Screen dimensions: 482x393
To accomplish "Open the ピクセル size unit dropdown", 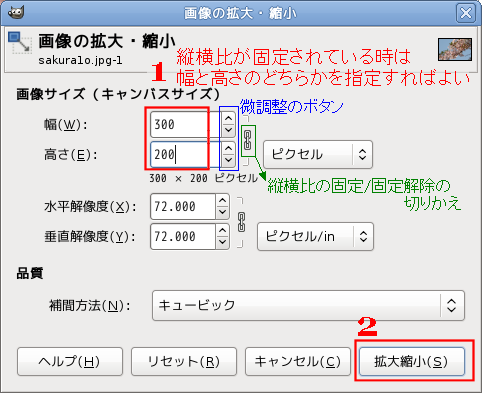I will click(x=318, y=154).
